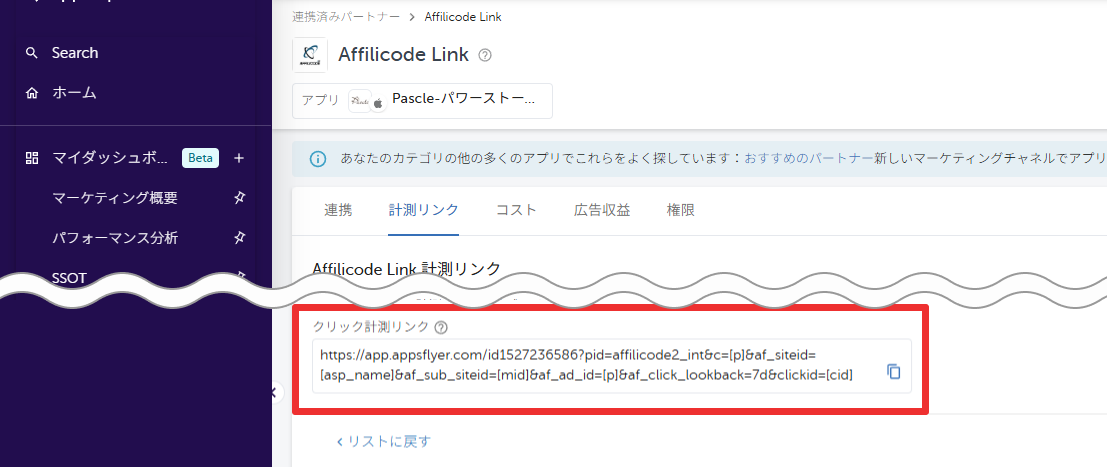The width and height of the screenshot is (1107, 467).
Task: Switch to the 権限 tab
Action: point(681,210)
